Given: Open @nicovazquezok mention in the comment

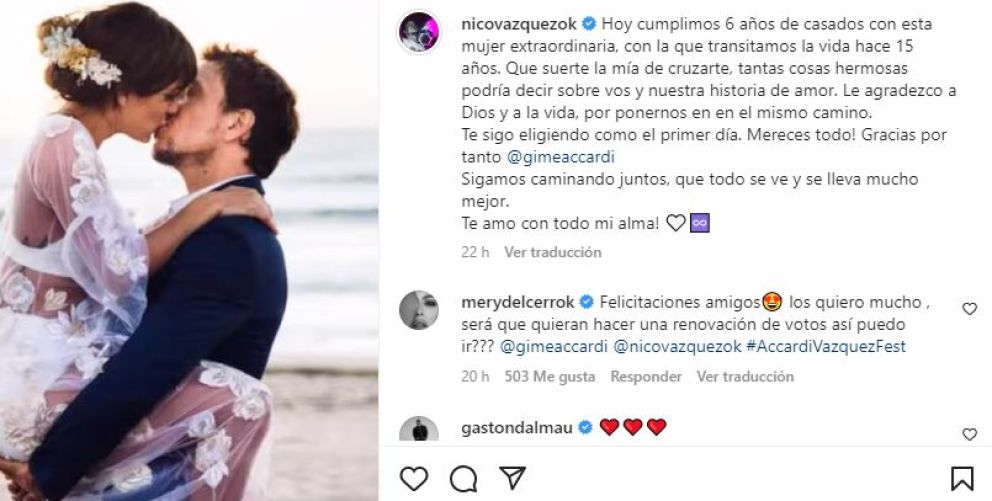Looking at the screenshot, I should pos(676,347).
